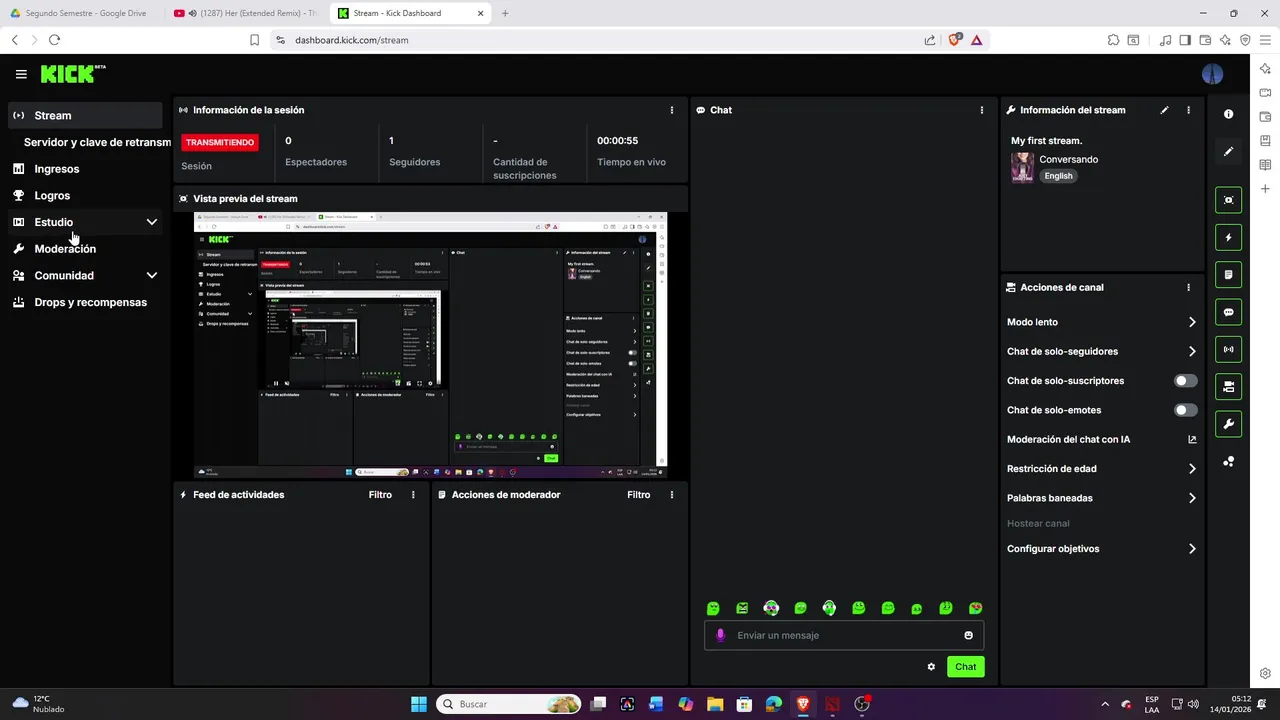Click the purple microphone icon in chat
Image resolution: width=1280 pixels, height=720 pixels.
click(x=721, y=635)
